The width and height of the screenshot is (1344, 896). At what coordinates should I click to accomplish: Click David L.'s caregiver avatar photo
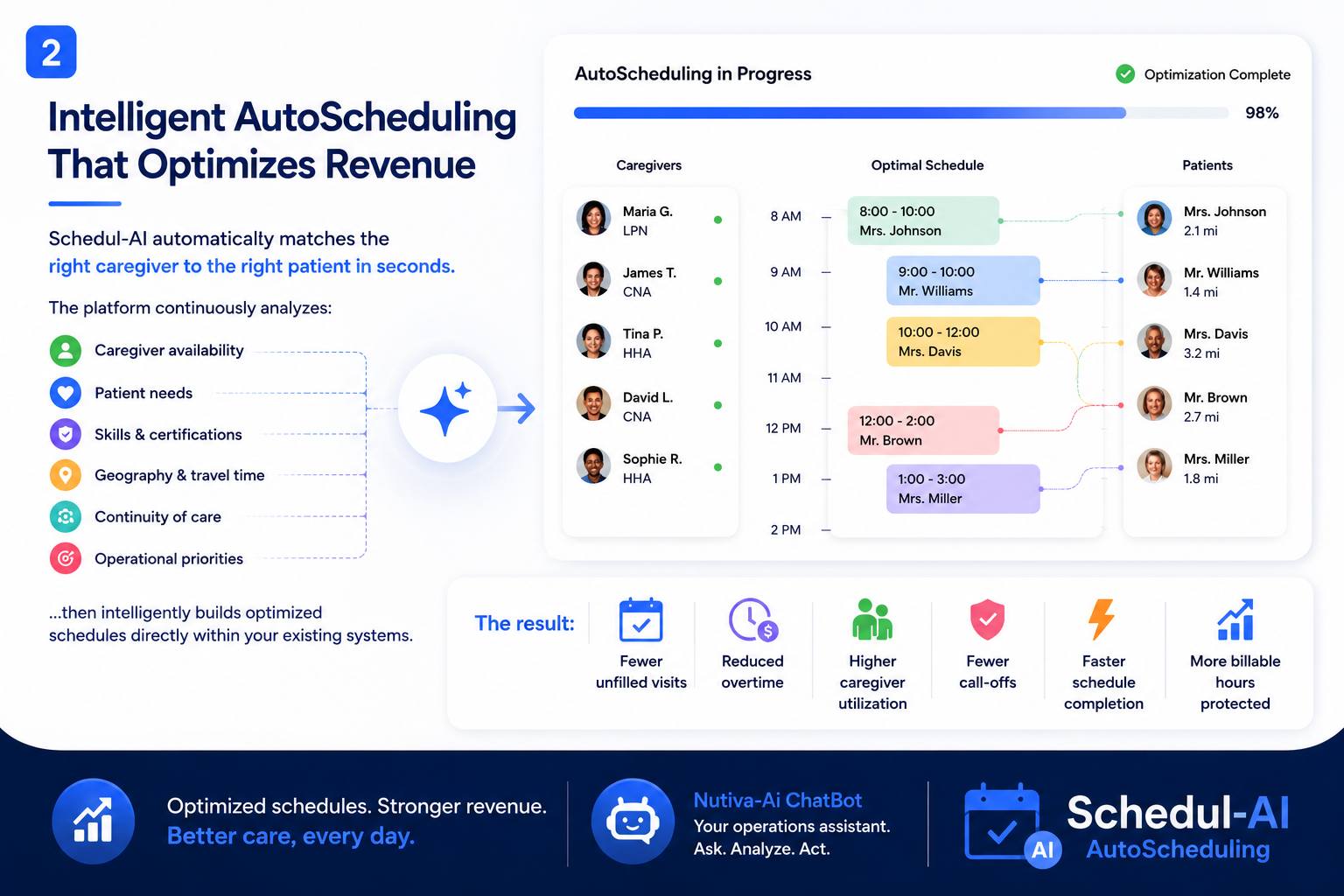594,404
